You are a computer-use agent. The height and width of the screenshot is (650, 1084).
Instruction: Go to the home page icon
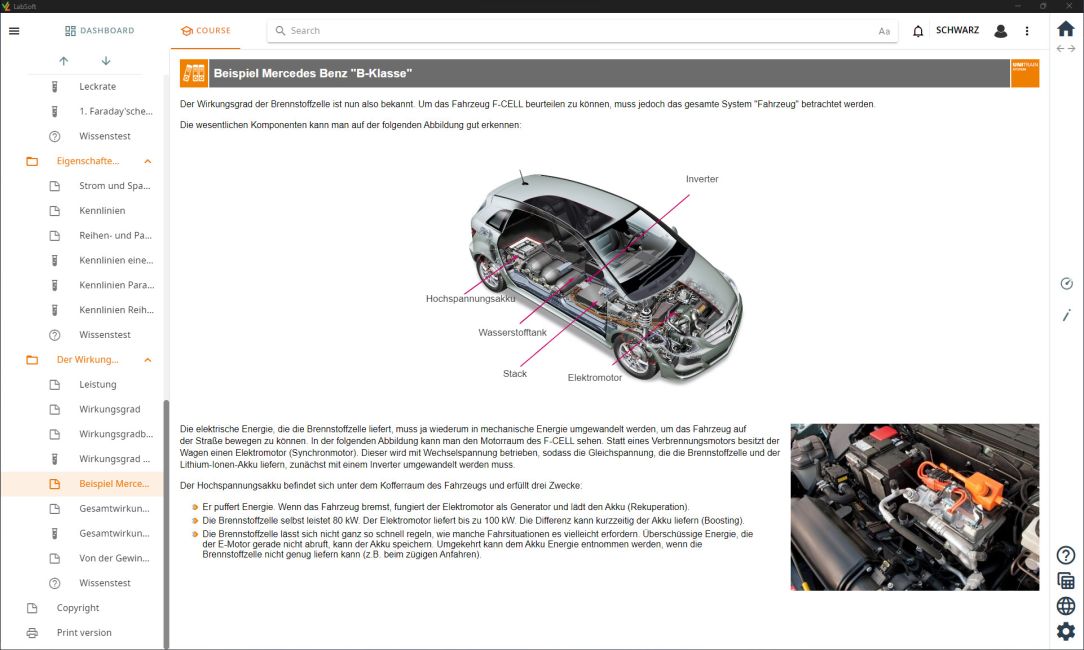click(x=1066, y=29)
